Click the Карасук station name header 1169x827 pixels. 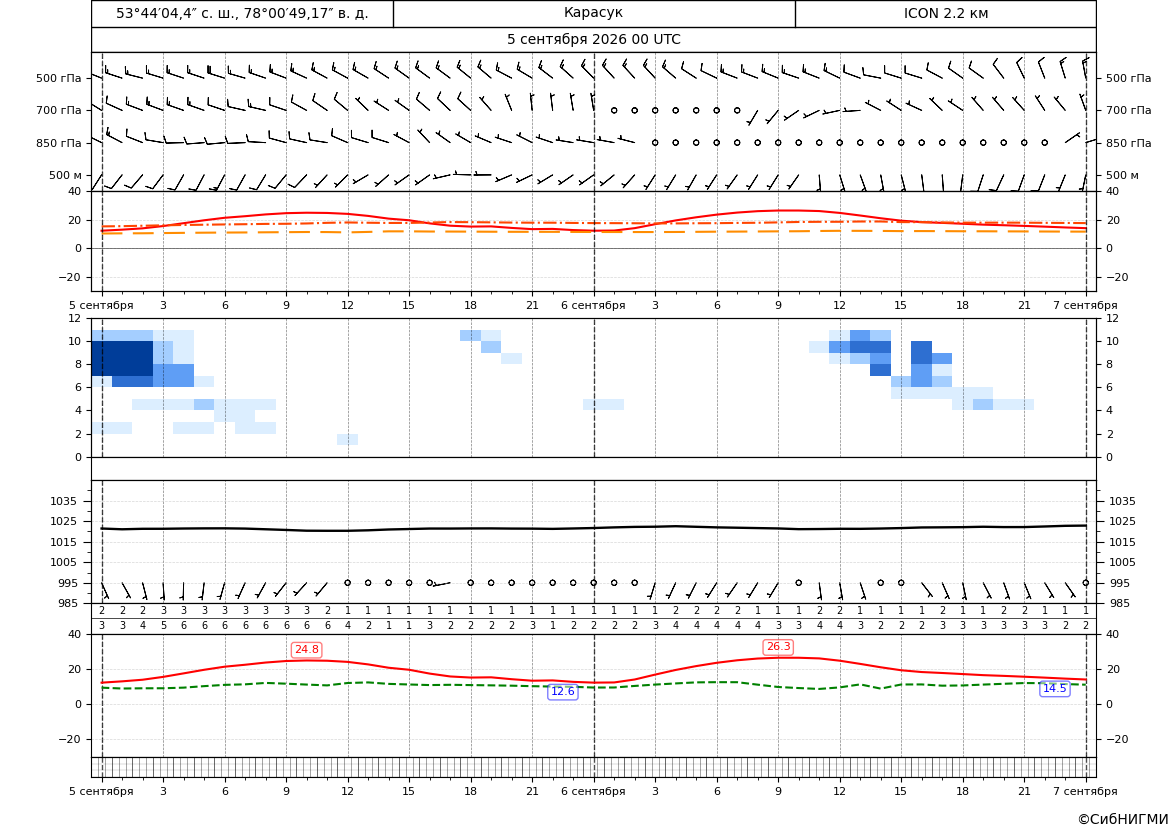click(x=593, y=13)
